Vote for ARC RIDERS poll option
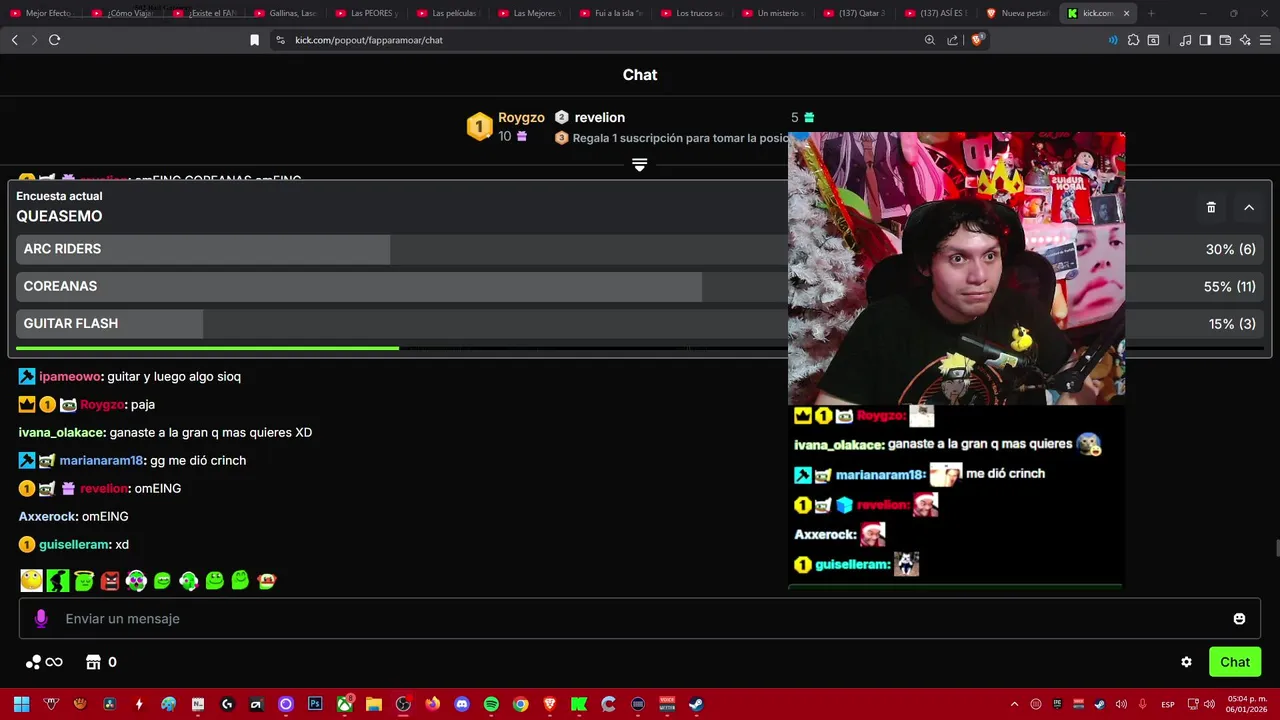 [640, 249]
